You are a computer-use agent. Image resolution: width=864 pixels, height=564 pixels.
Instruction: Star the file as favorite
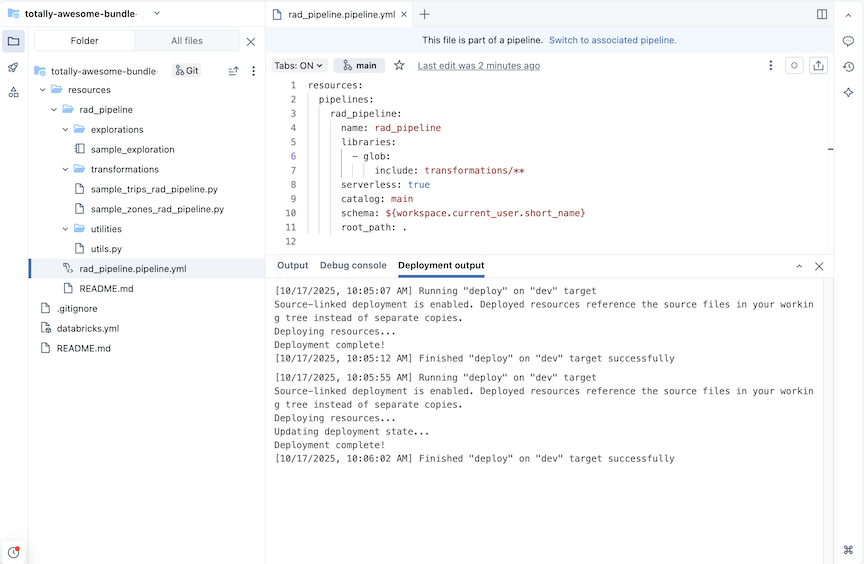coord(399,65)
